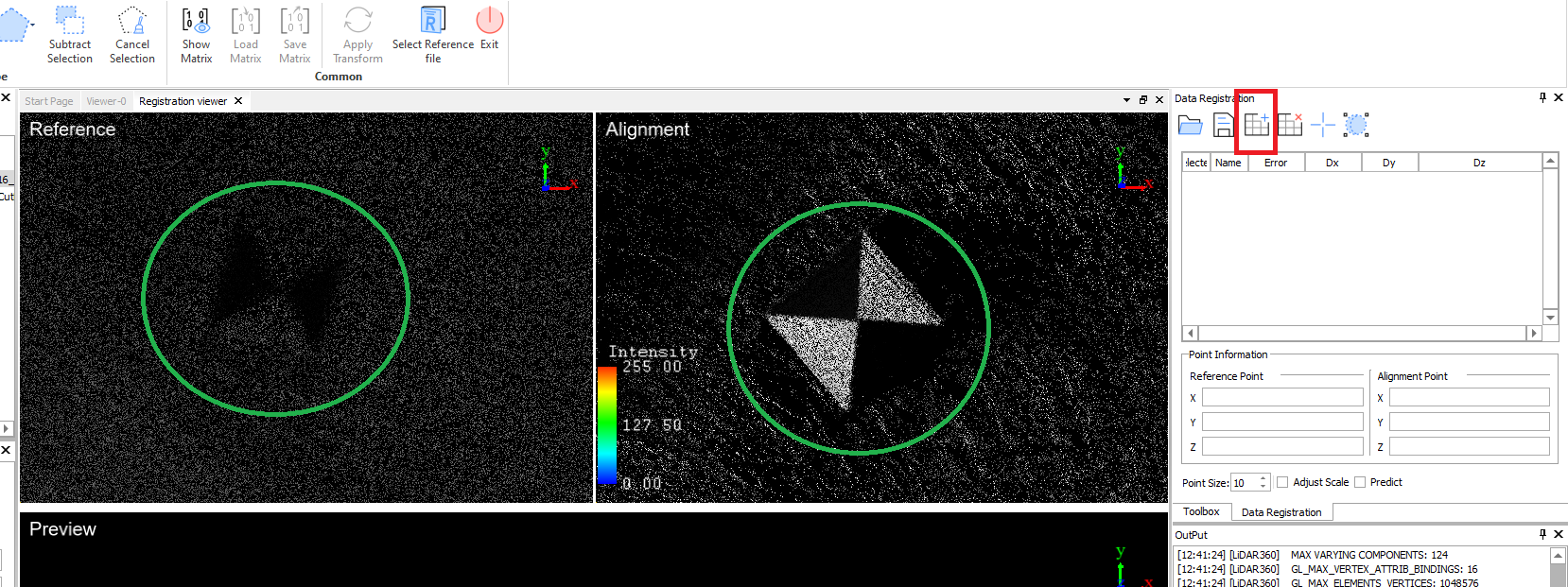The height and width of the screenshot is (587, 1568).
Task: Toggle the Predict checkbox
Action: (1360, 482)
